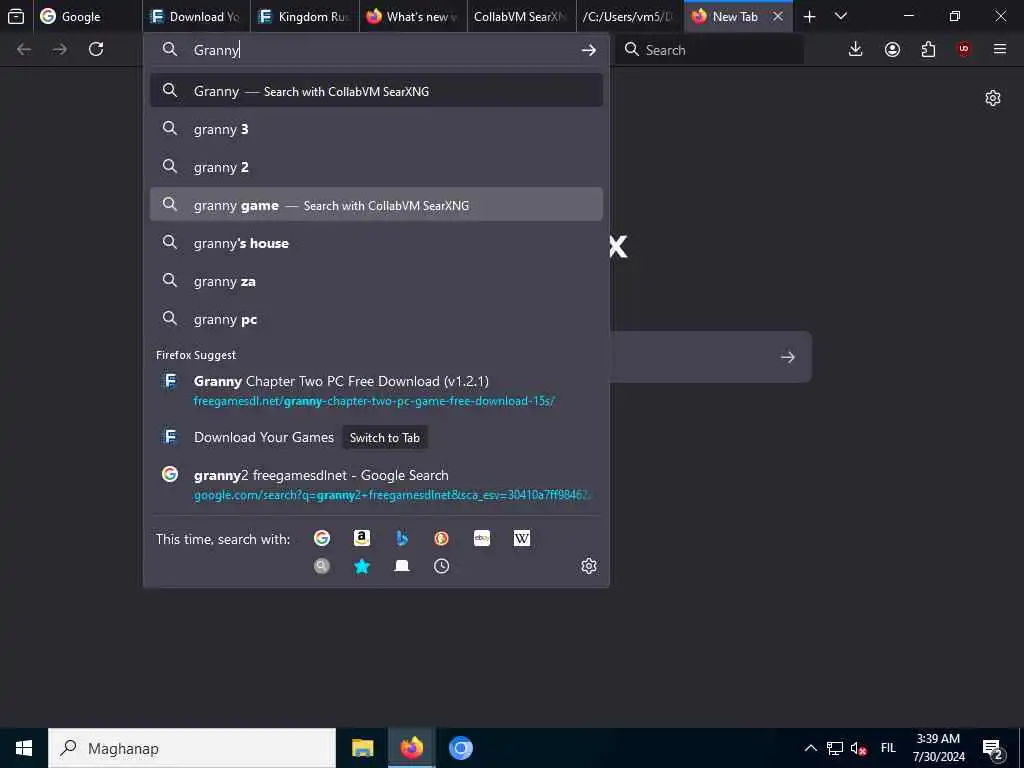Screen dimensions: 1024x768
Task: Open the 3:39 AM clock in taskbar
Action: (x=938, y=748)
